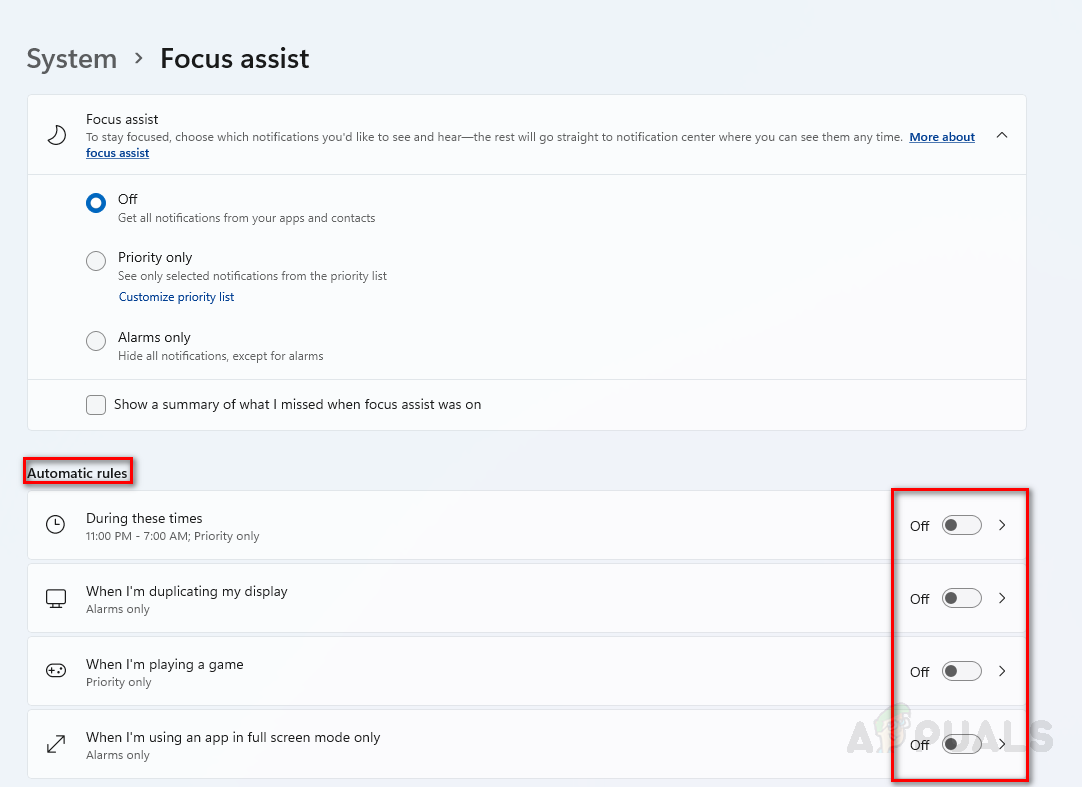
Task: Click the clock icon for During these times
Action: click(56, 525)
